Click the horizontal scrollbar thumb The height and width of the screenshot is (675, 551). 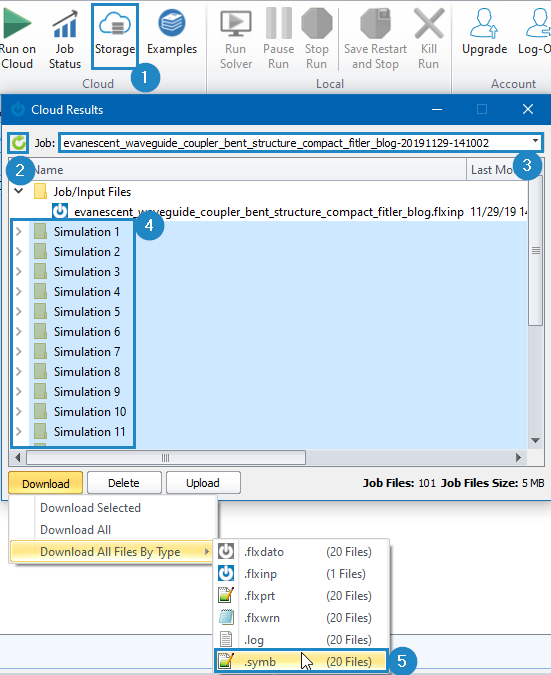coord(166,458)
